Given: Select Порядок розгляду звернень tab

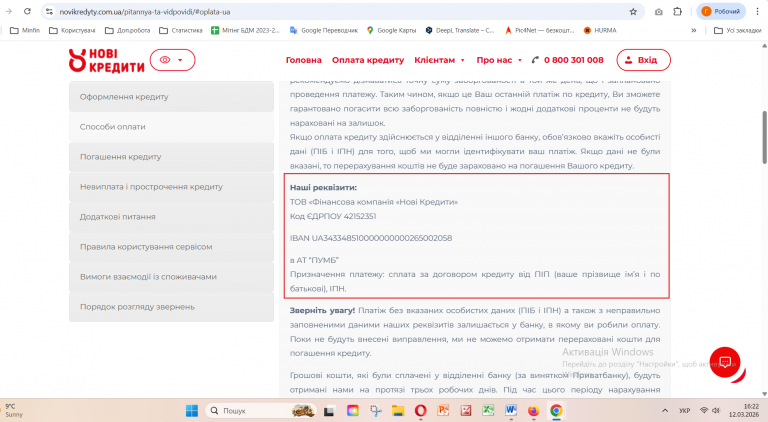Looking at the screenshot, I should click(171, 307).
